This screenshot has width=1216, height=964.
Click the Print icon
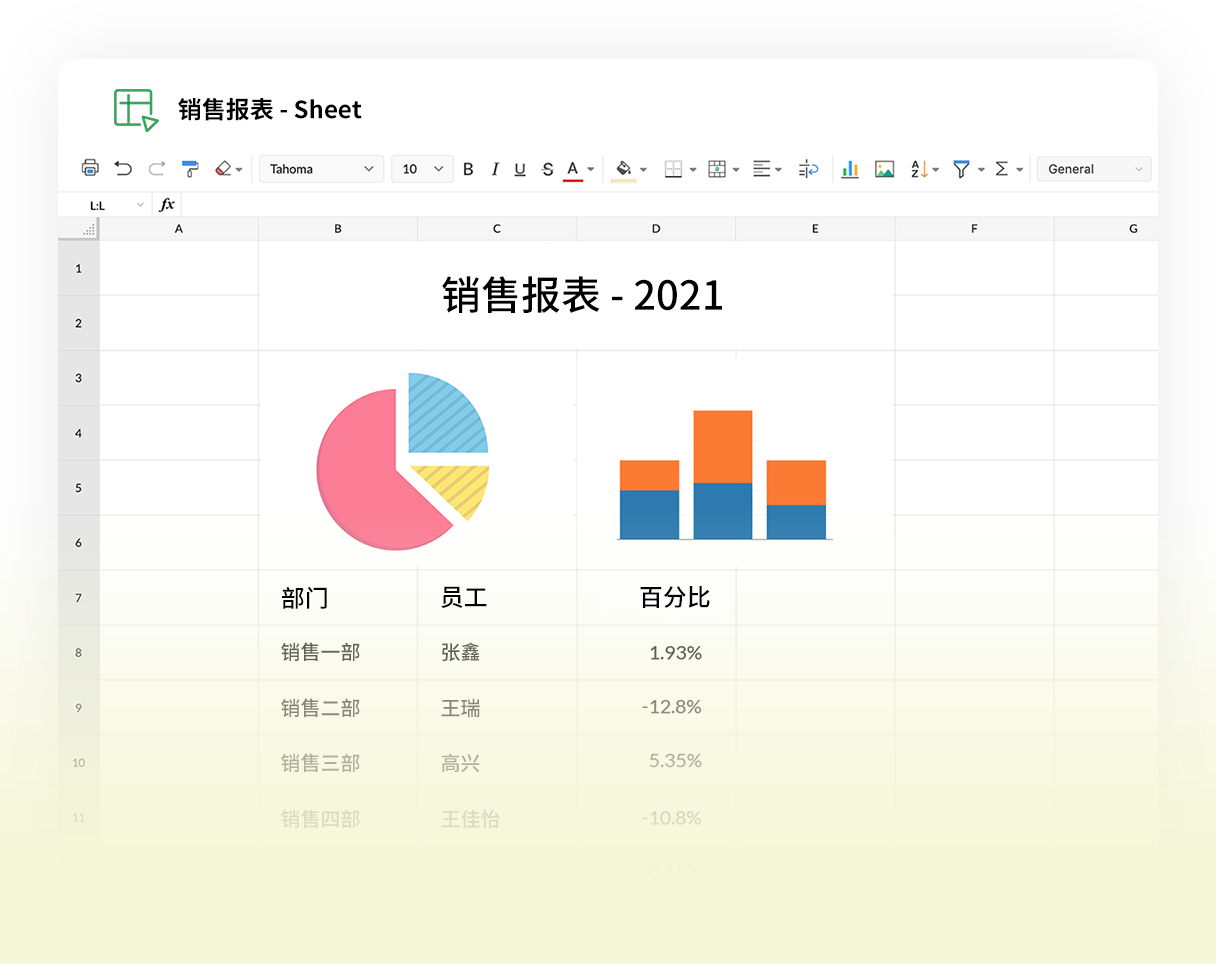(x=90, y=169)
